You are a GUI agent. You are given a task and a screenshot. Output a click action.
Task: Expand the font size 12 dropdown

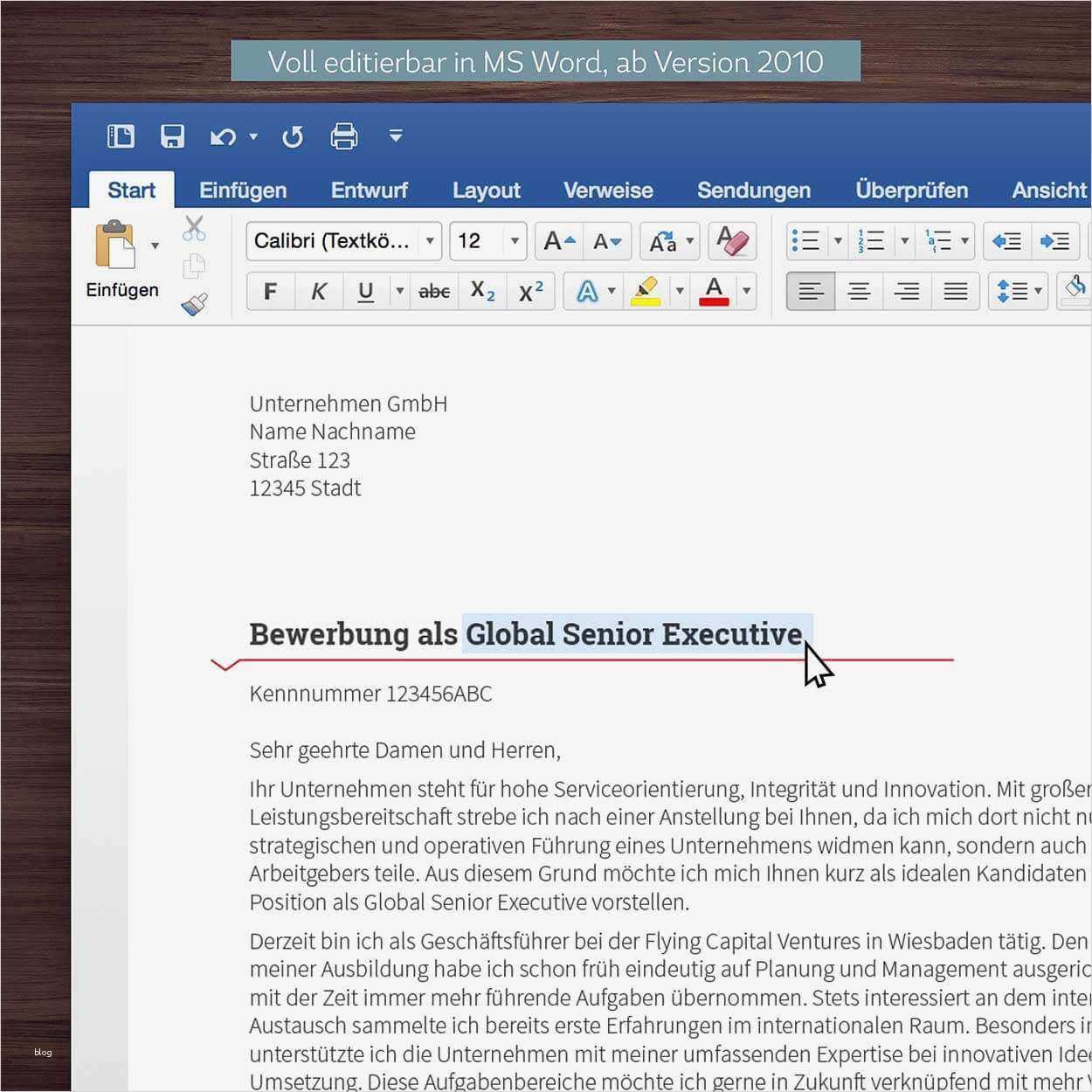[x=515, y=241]
